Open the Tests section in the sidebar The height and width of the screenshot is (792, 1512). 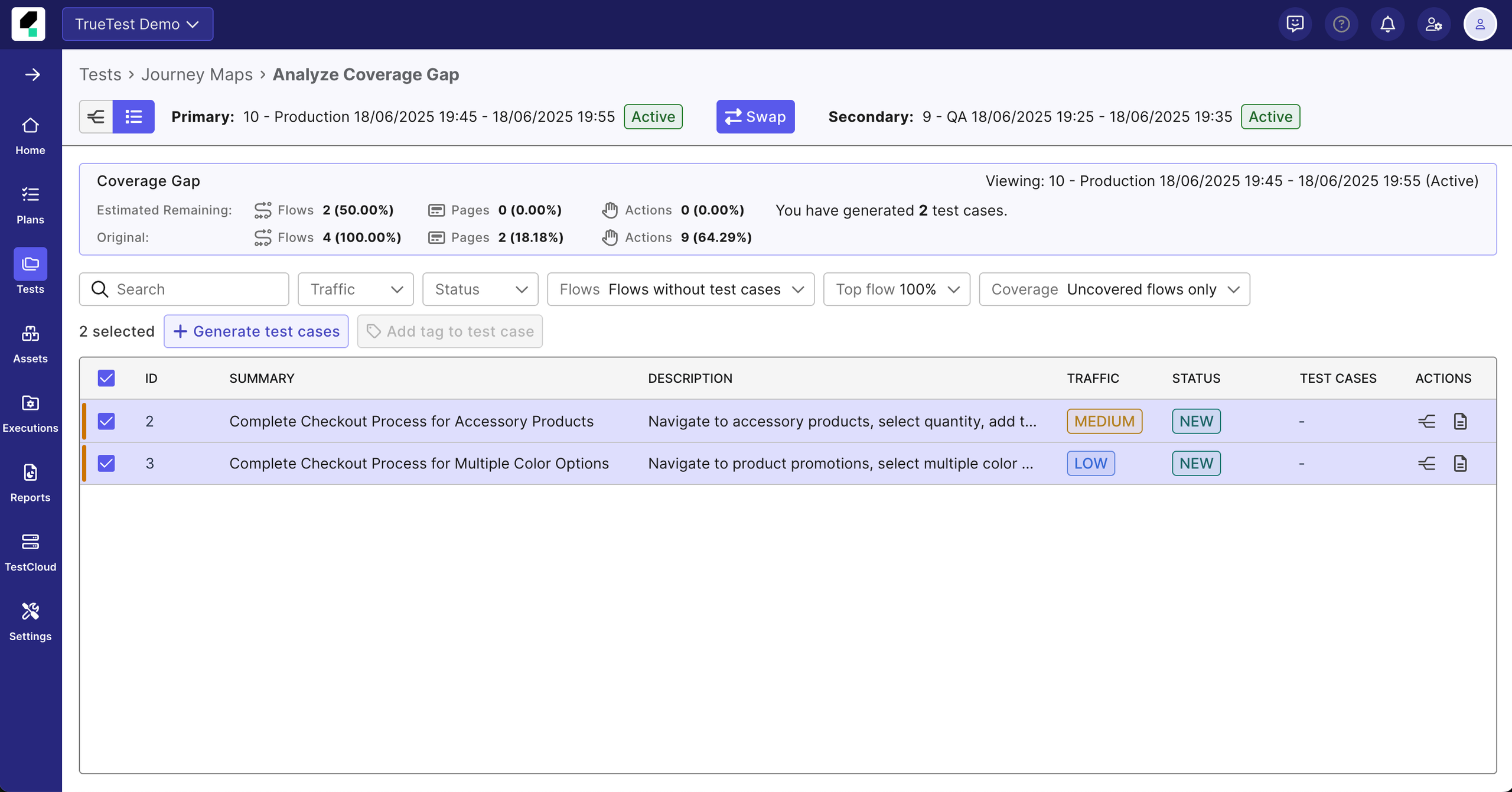click(30, 272)
